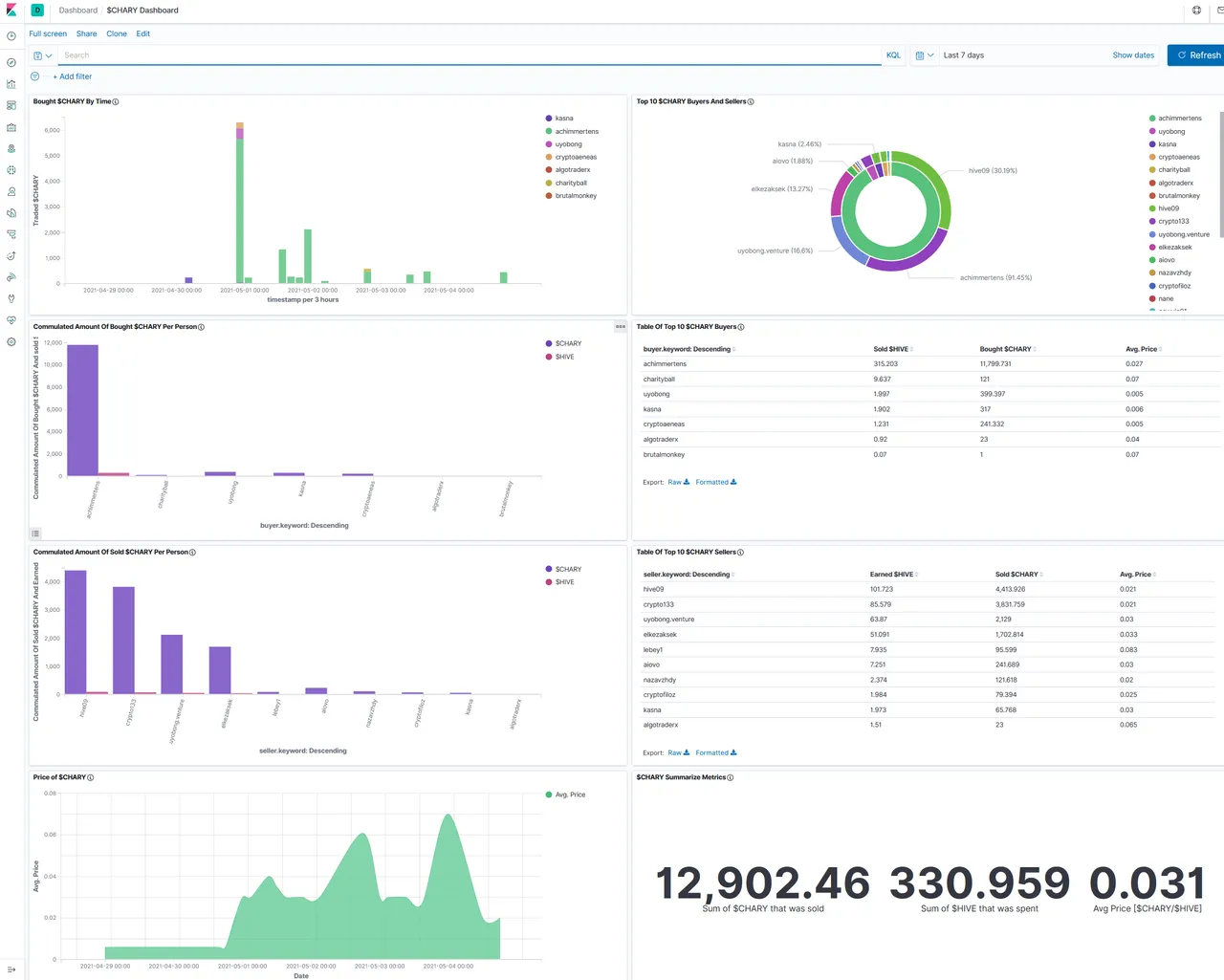Screen dimensions: 1224x980
Task: Open Logs from the side navigation
Action: 11,213
